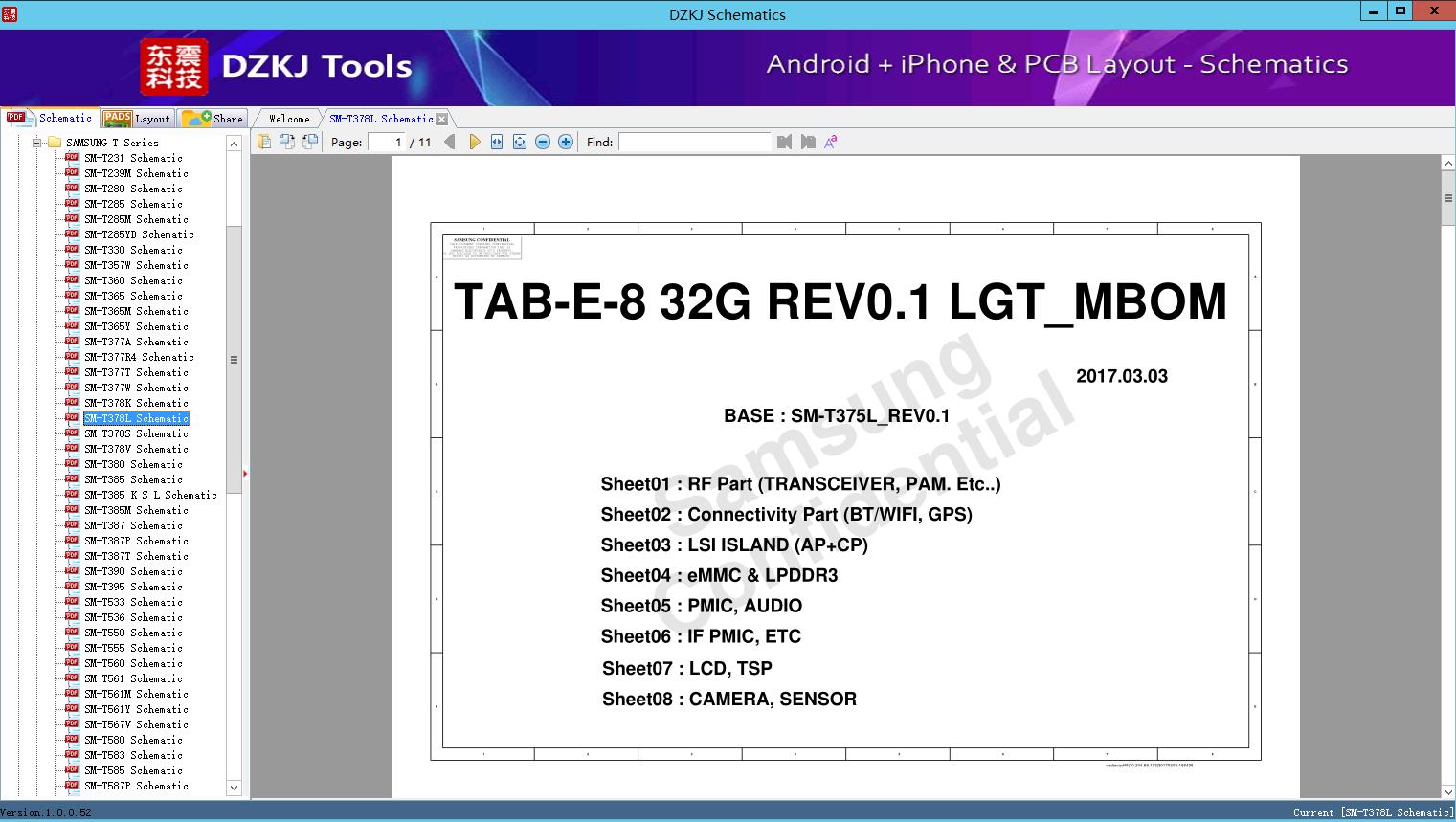1456x822 pixels.
Task: Select the SAMSUNG T Series folder icon
Action: pyautogui.click(x=55, y=143)
